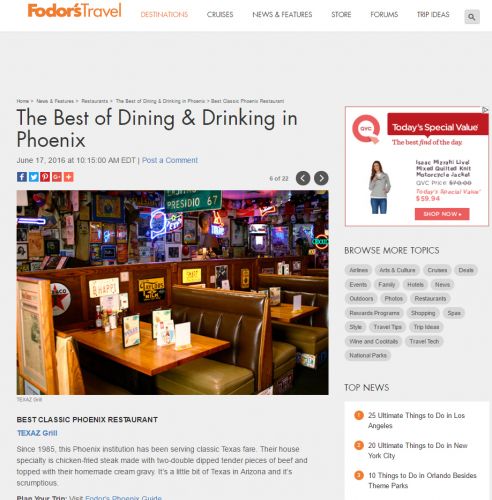The image size is (492, 500).
Task: Advance to next slide arrow
Action: [321, 178]
